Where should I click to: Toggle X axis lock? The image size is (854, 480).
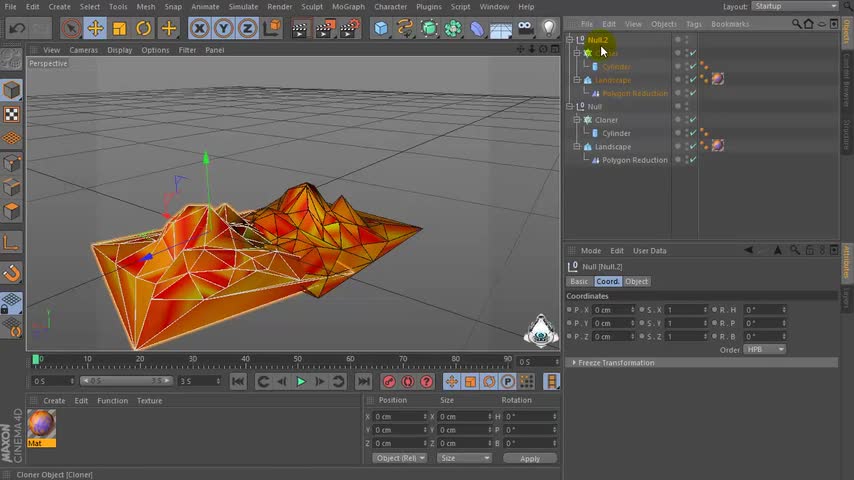tap(200, 29)
